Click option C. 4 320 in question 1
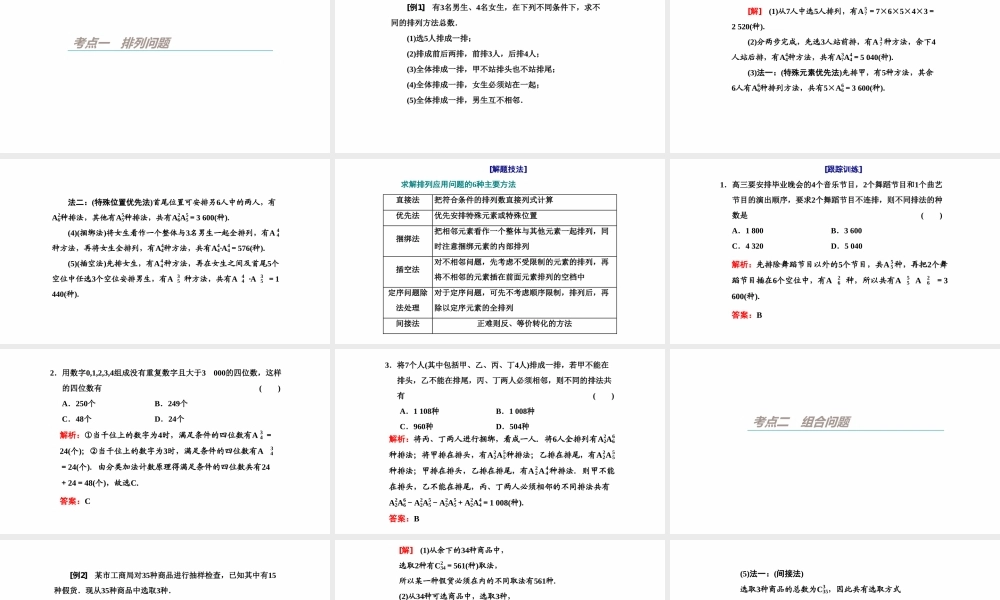1000x600 pixels. (747, 246)
